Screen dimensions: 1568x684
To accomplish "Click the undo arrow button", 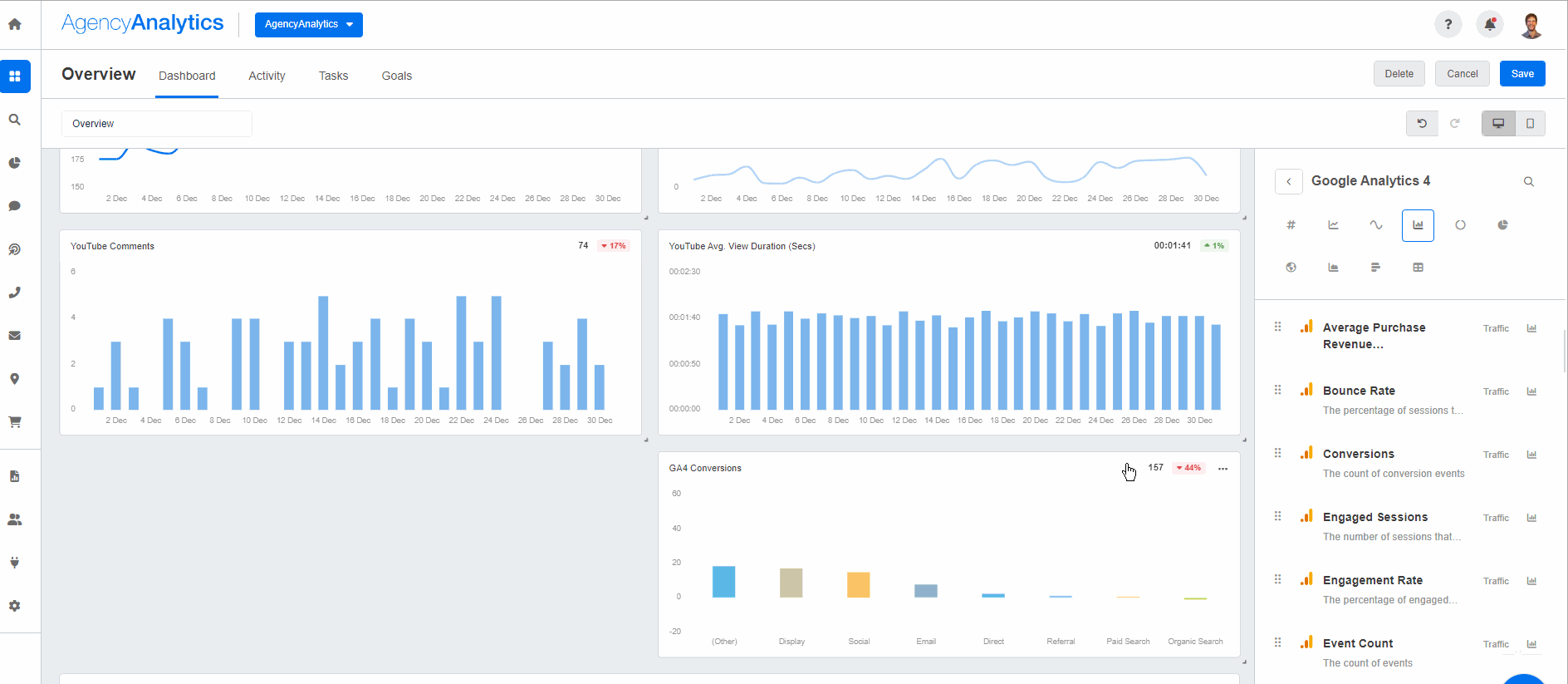I will (x=1422, y=123).
